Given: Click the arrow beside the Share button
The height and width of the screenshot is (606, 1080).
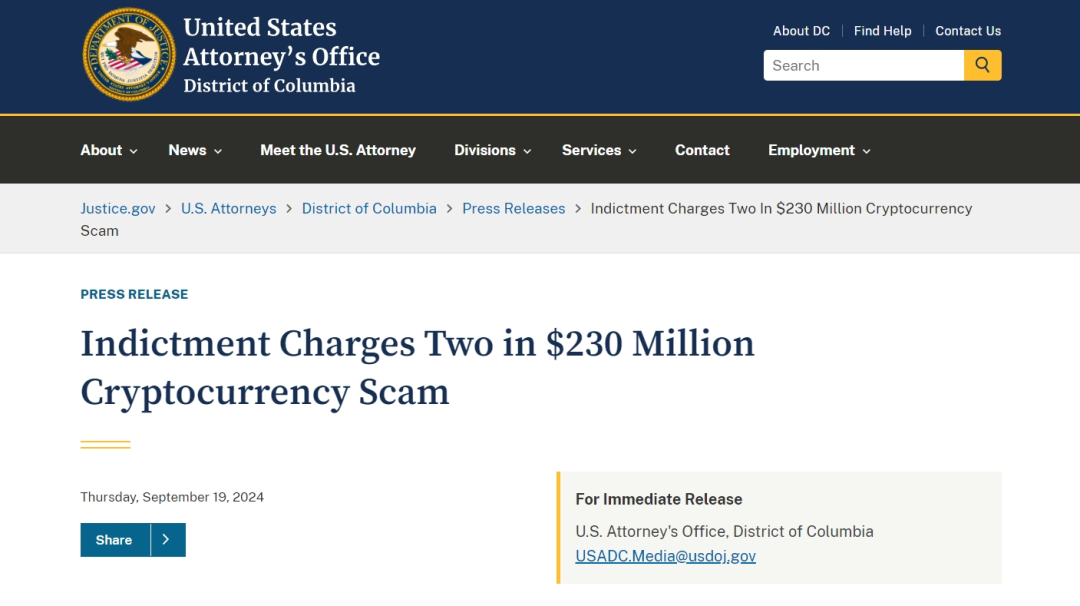Looking at the screenshot, I should 166,540.
